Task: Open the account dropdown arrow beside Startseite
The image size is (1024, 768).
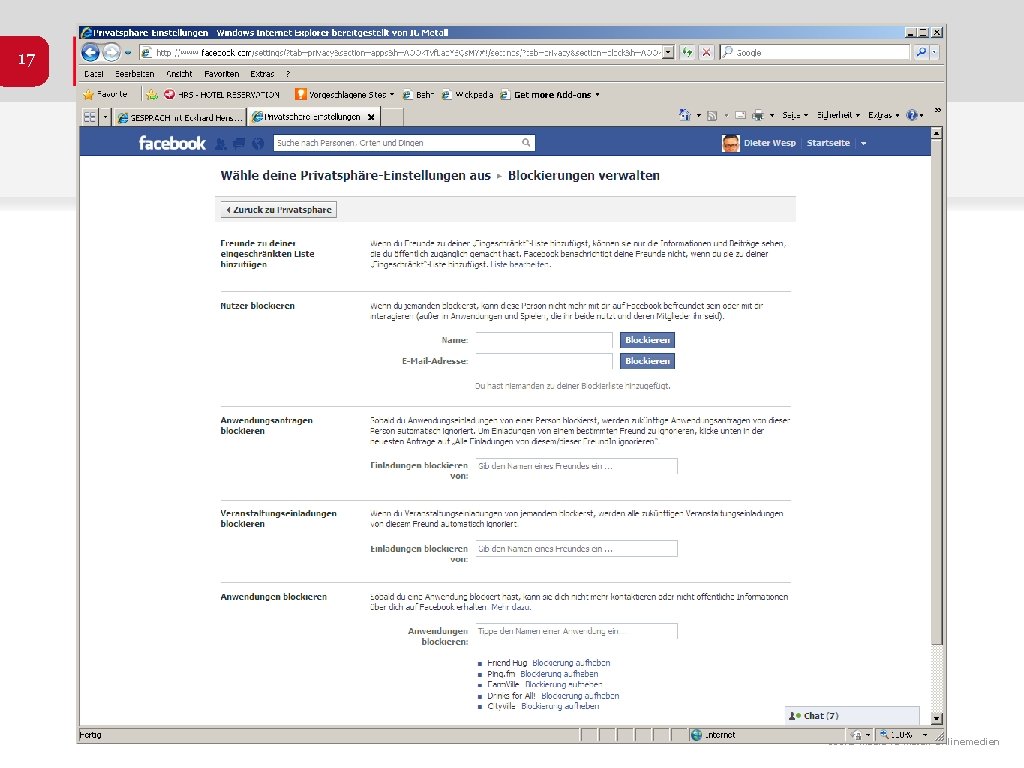Action: 863,143
